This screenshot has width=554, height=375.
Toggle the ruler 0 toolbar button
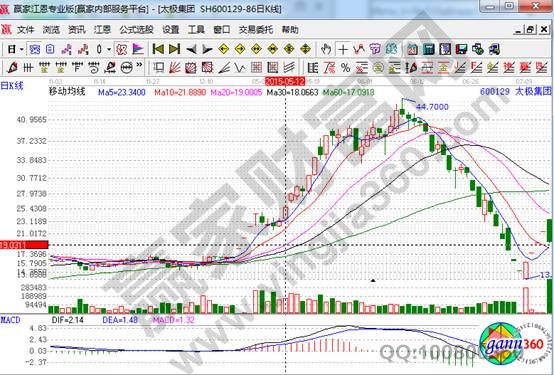[x=99, y=49]
